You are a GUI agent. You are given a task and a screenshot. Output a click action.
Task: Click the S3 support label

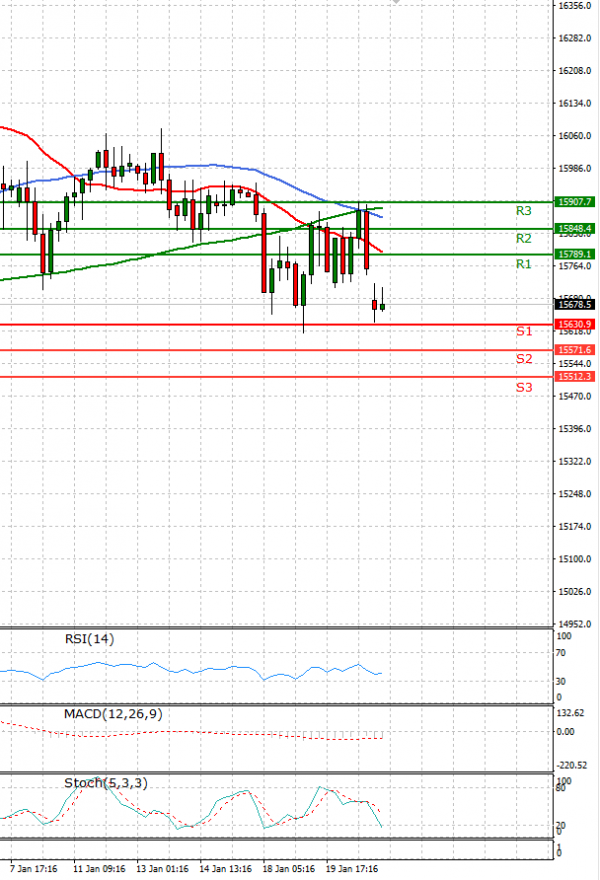pyautogui.click(x=524, y=387)
